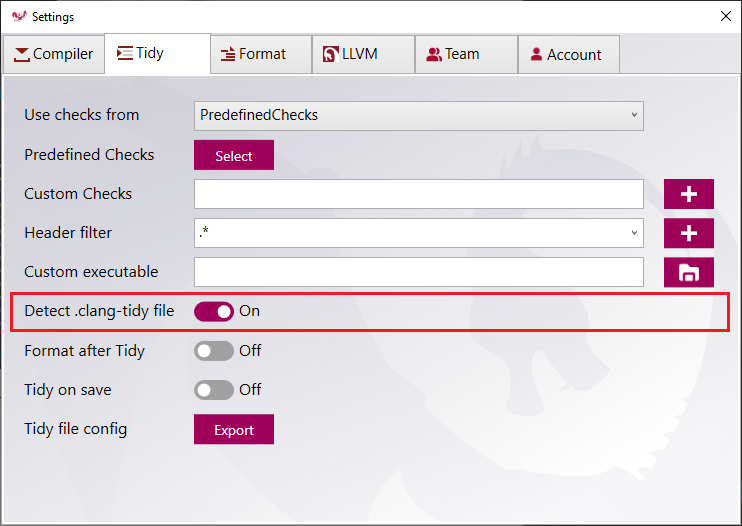Click the Format tab icon
742x526 pixels.
229,54
